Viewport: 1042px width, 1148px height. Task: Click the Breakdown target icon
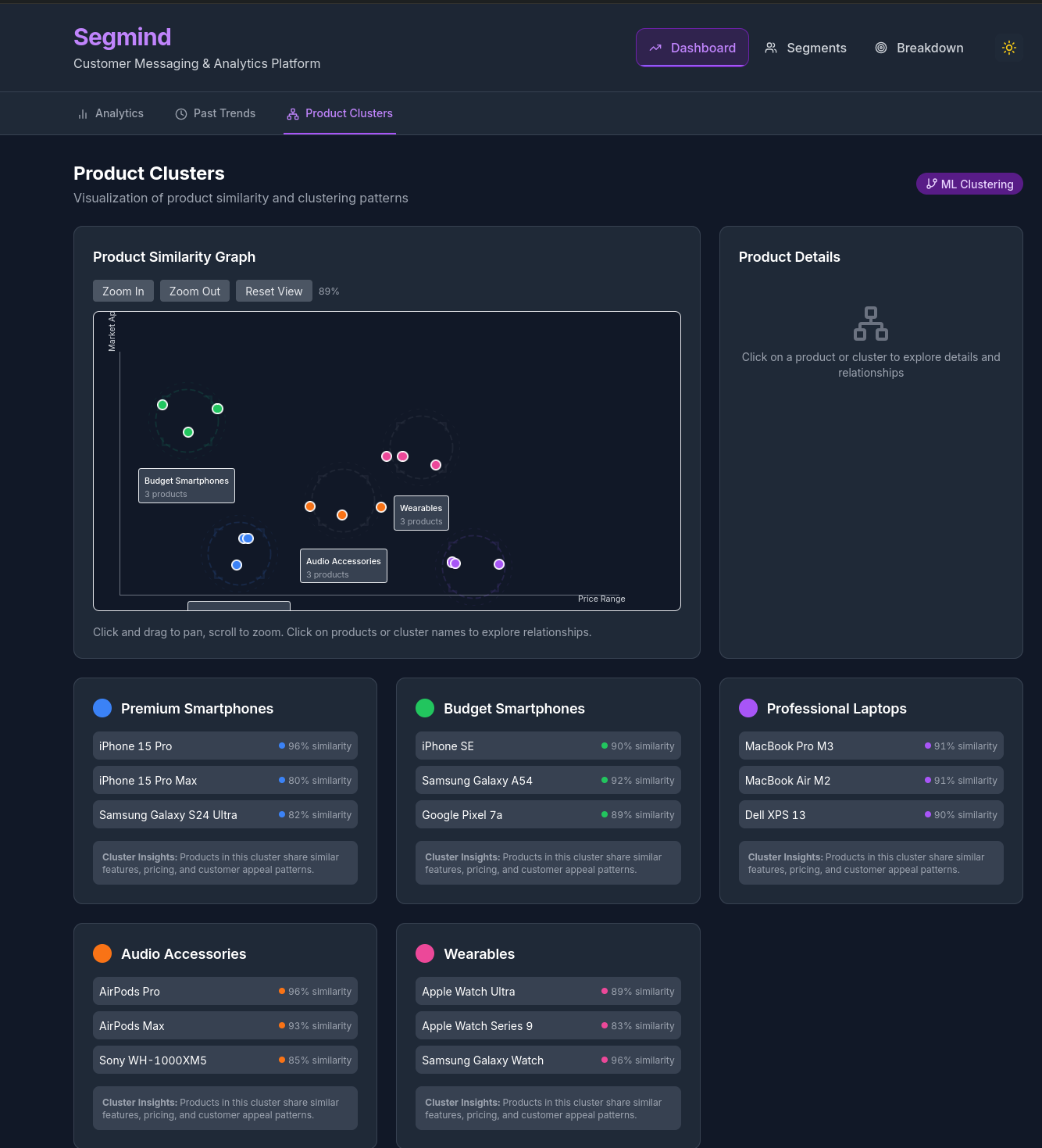[x=881, y=48]
